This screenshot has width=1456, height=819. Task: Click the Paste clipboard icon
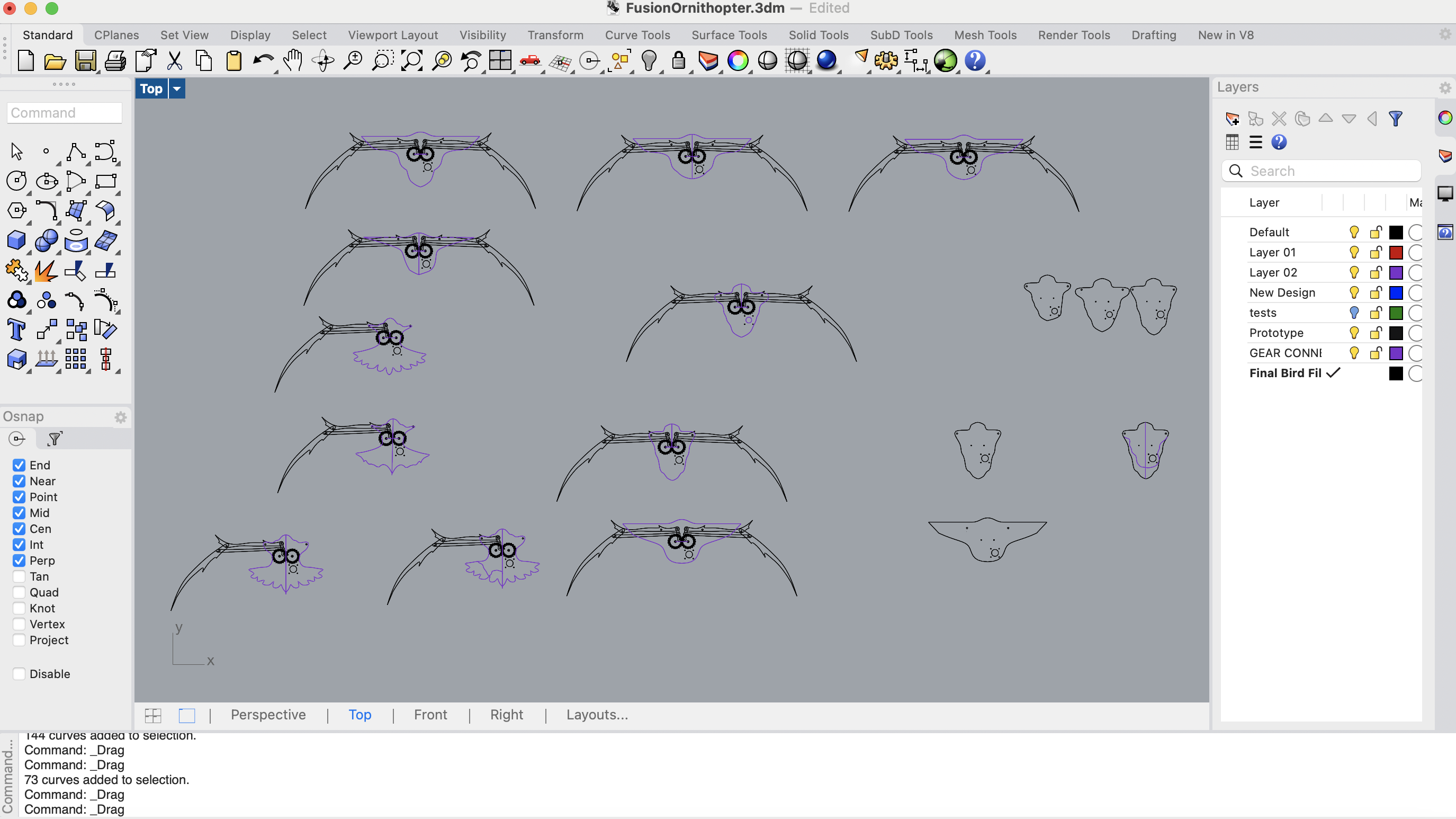pos(233,60)
